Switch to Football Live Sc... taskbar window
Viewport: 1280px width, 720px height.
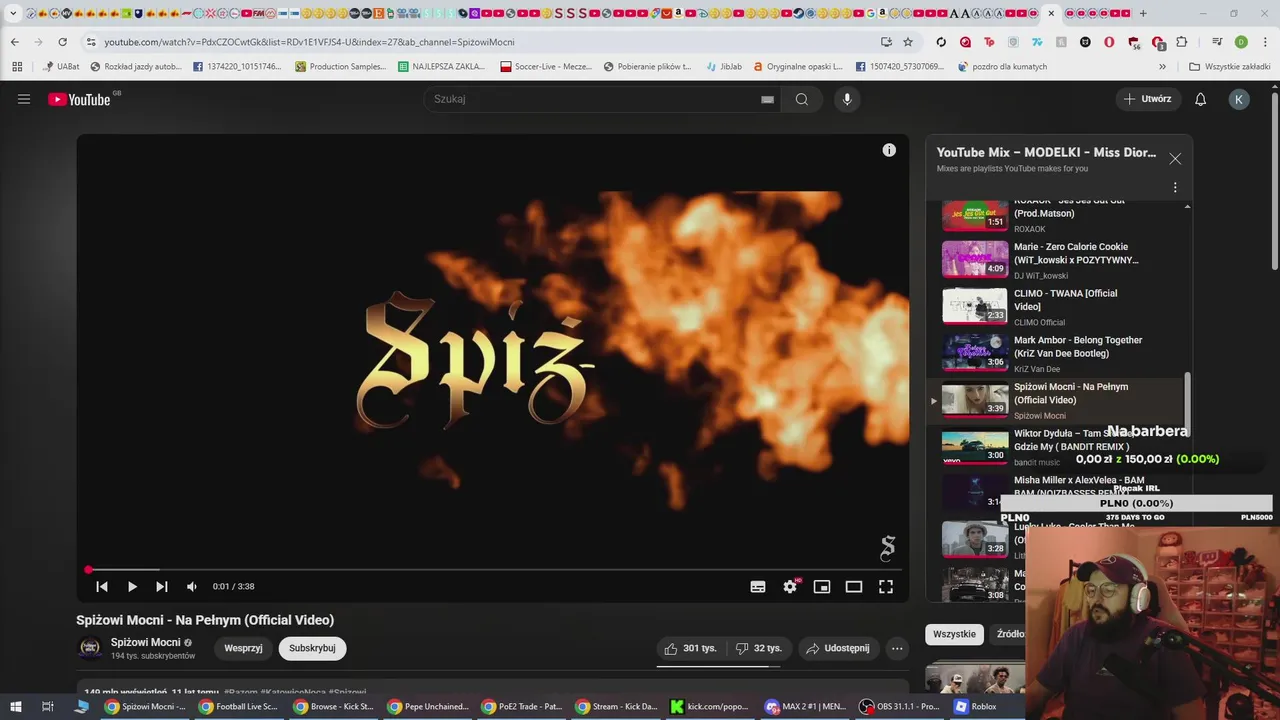point(238,706)
